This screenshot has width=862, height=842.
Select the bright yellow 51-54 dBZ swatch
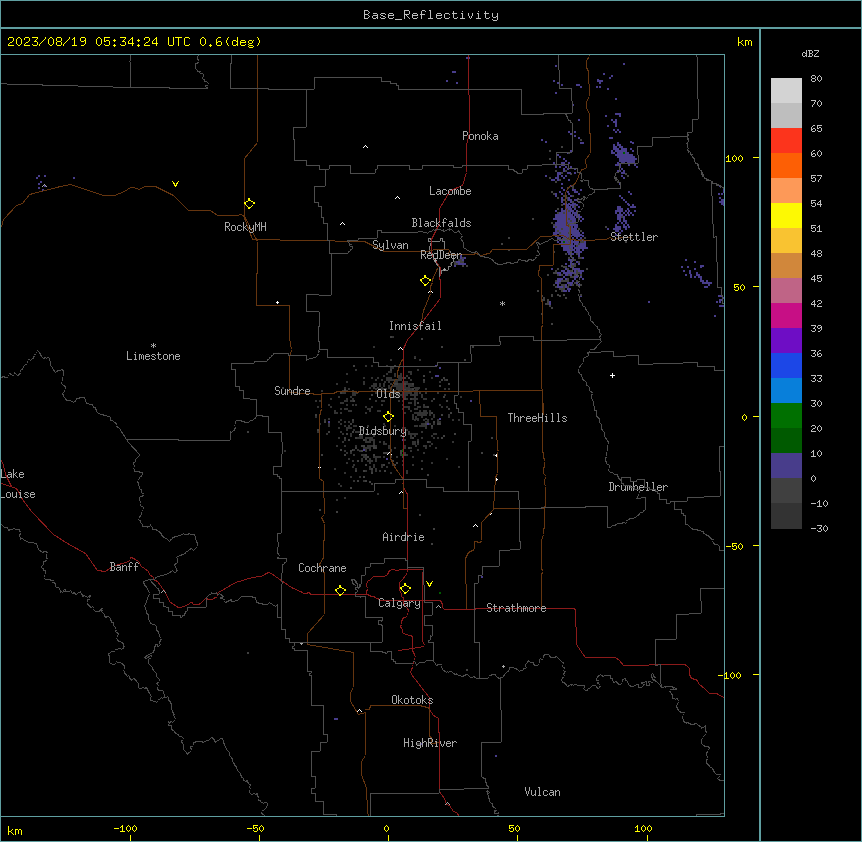pos(786,215)
